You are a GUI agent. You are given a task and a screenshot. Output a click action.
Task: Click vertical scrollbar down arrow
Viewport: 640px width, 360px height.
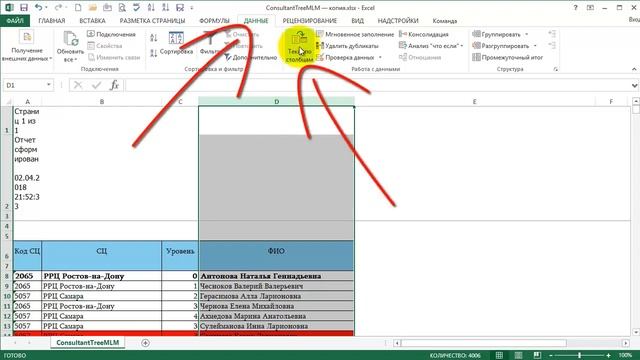[x=636, y=332]
